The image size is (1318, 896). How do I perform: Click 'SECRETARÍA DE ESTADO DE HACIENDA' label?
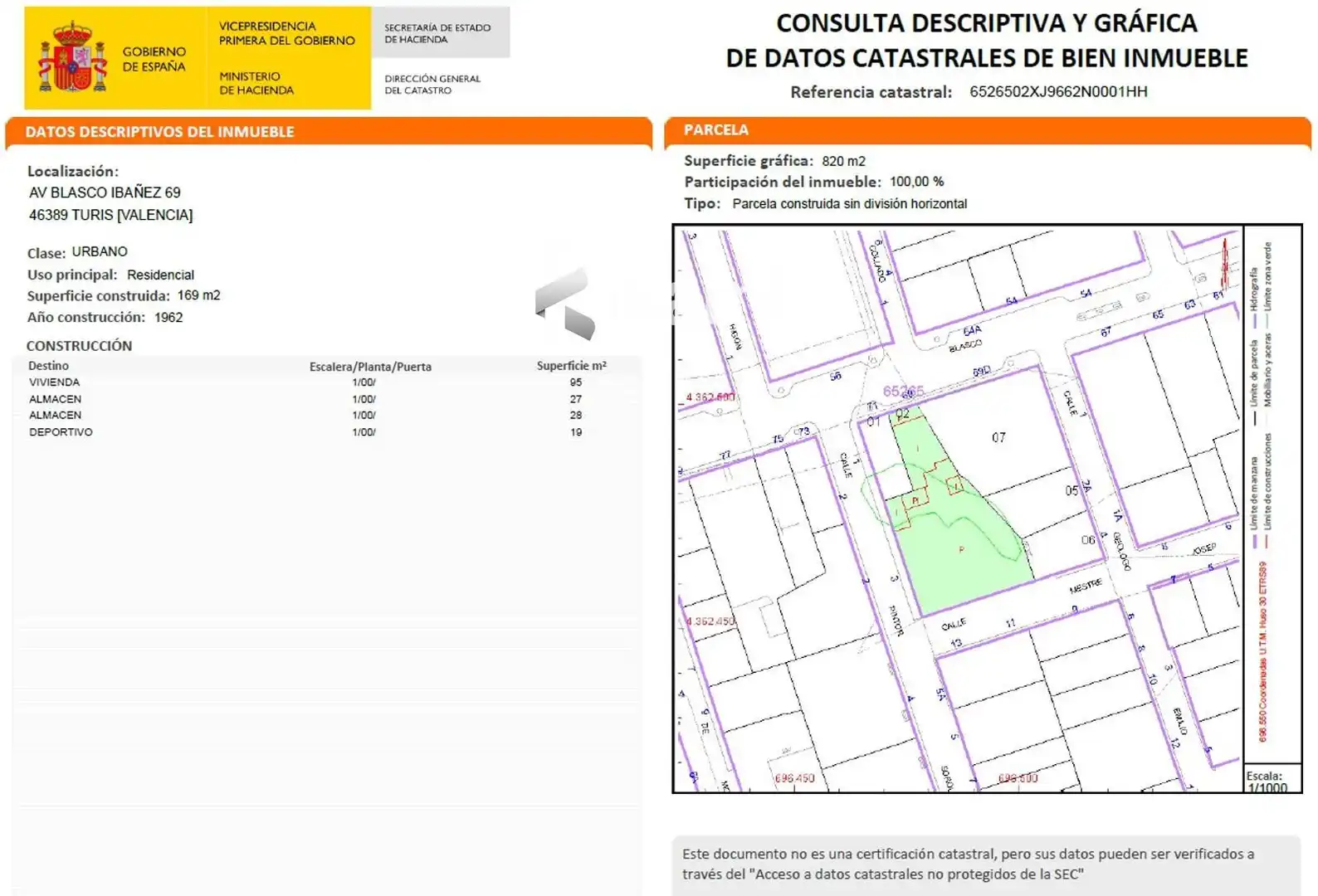(x=437, y=33)
